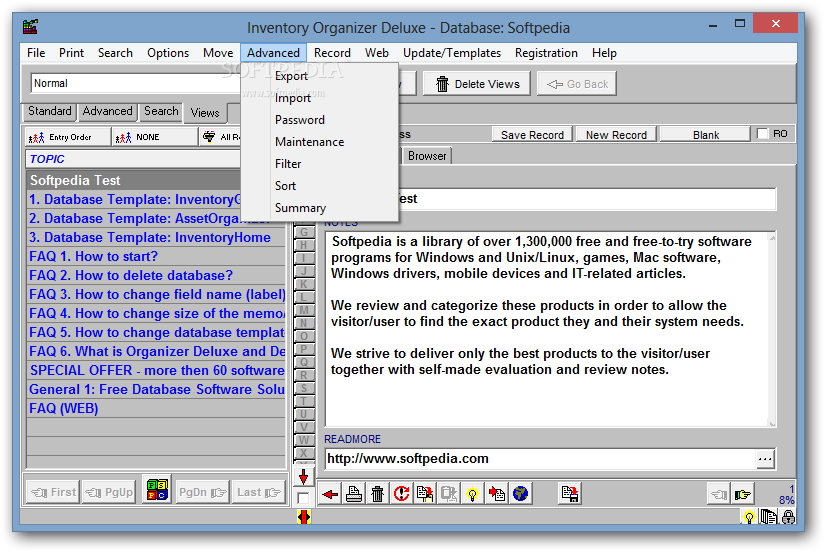
Task: Click the printer icon in bottom toolbar
Action: [x=354, y=494]
